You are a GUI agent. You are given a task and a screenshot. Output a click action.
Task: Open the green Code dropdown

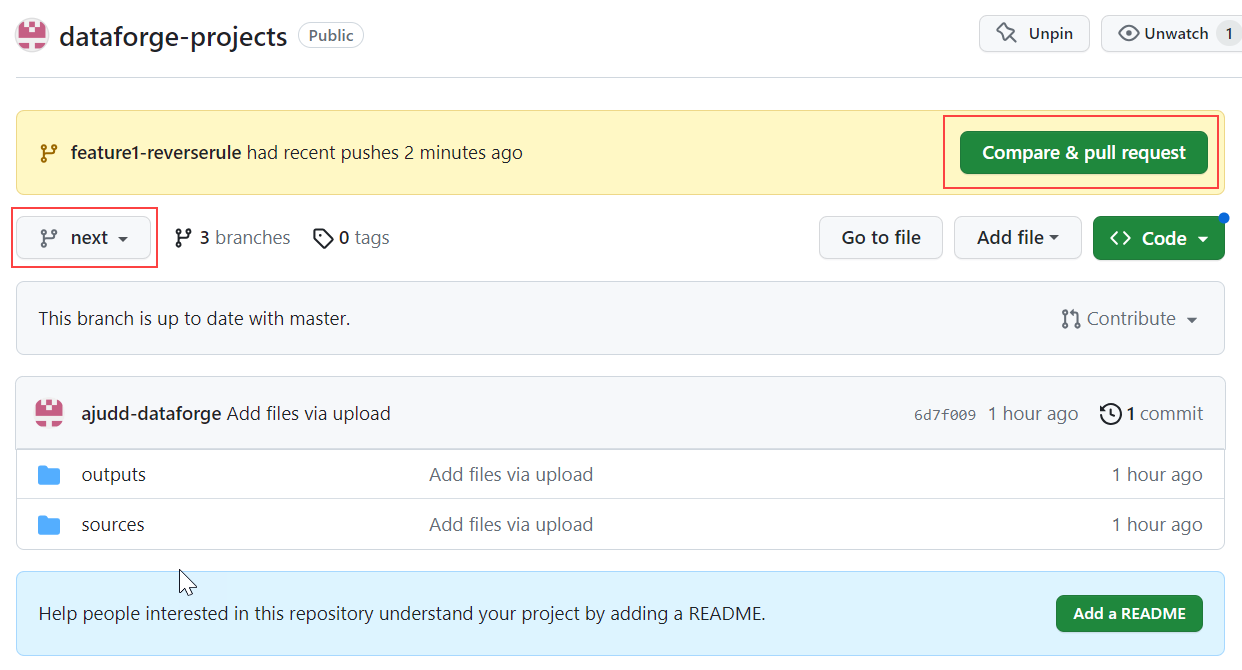coord(1159,238)
